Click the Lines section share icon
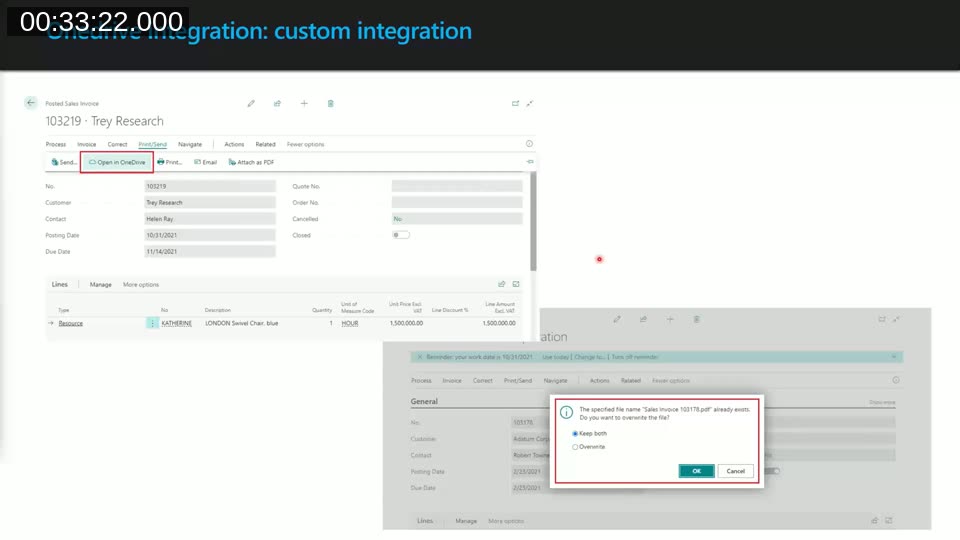 point(501,284)
